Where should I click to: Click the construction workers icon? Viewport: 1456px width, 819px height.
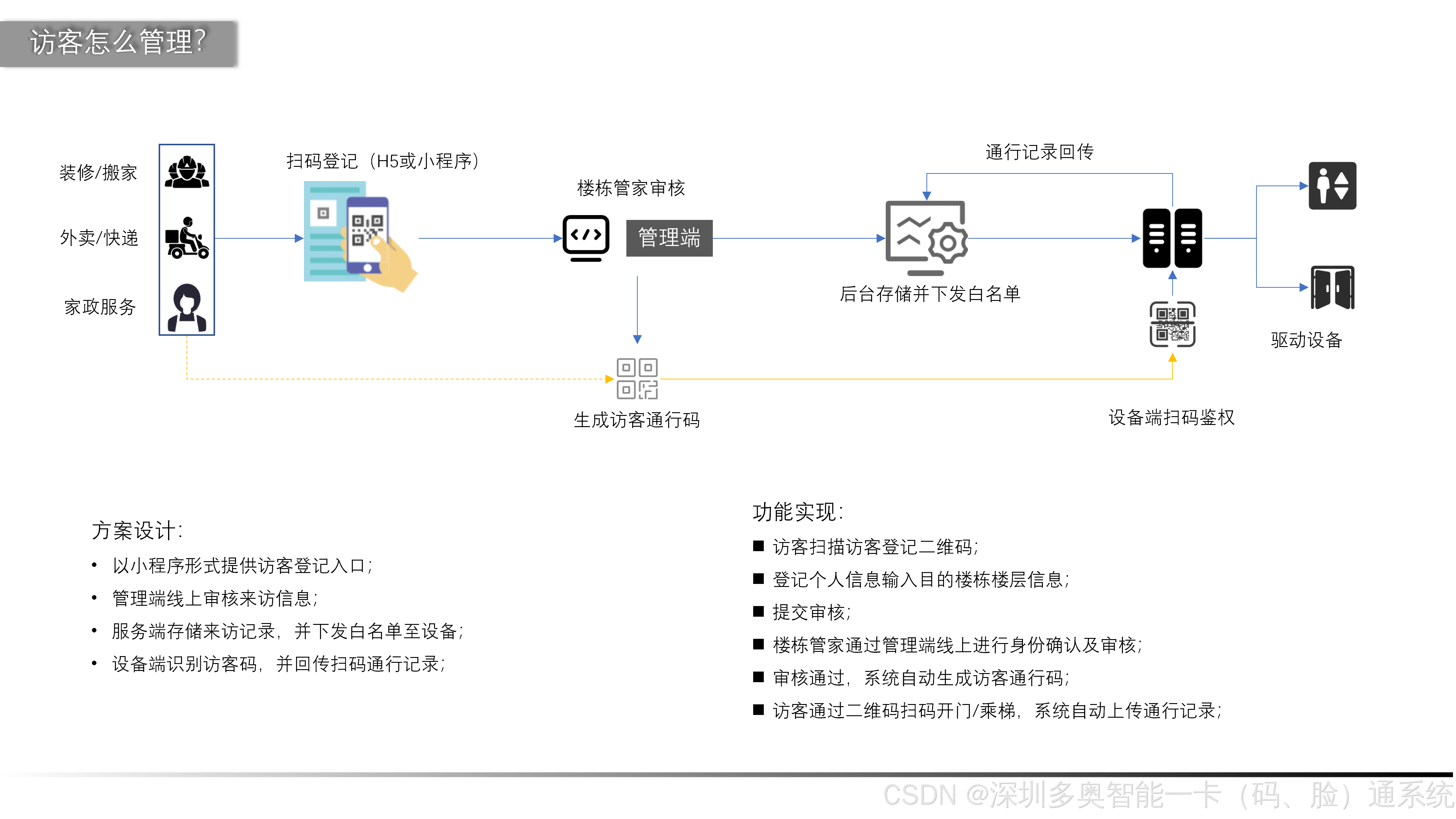(x=187, y=172)
